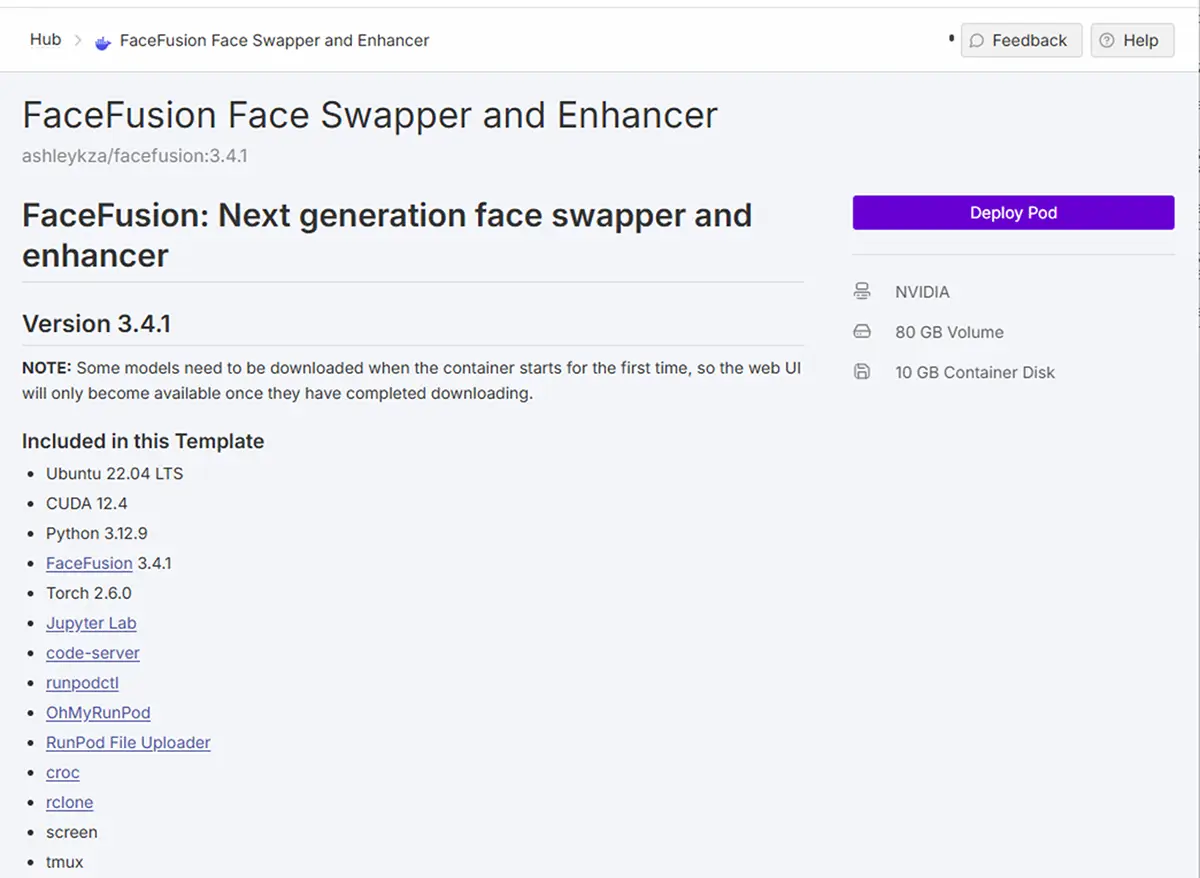Open the Help panel
The width and height of the screenshot is (1200, 878).
coord(1131,40)
